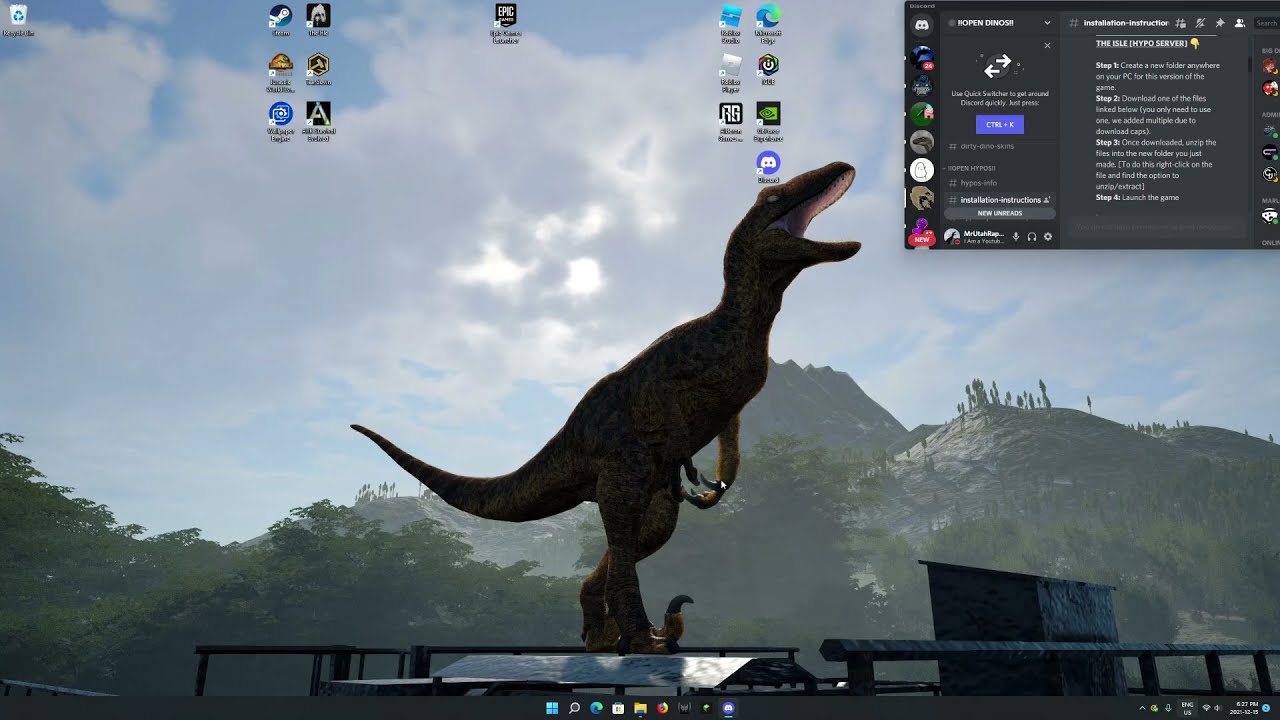The height and width of the screenshot is (720, 1280).
Task: Open ENG US language switcher in tray
Action: point(1188,708)
